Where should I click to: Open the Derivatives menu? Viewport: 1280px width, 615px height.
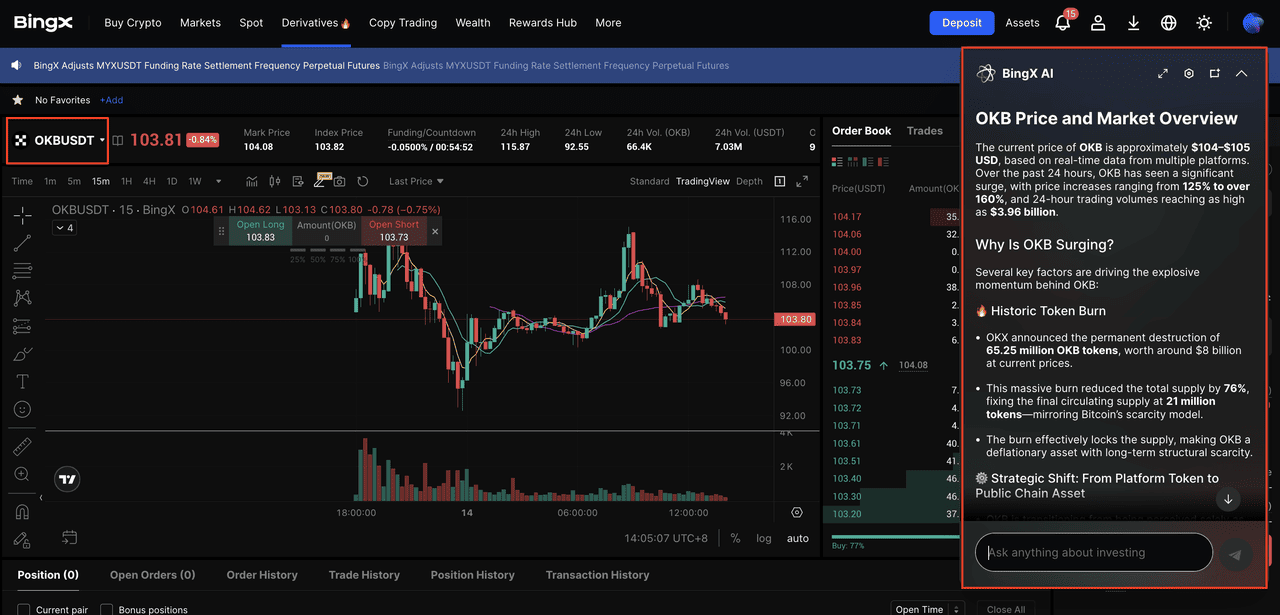tap(316, 23)
